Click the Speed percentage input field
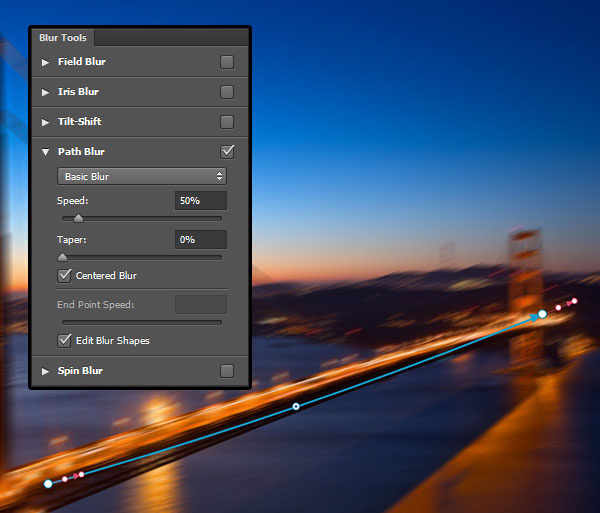Viewport: 600px width, 513px height. (201, 200)
